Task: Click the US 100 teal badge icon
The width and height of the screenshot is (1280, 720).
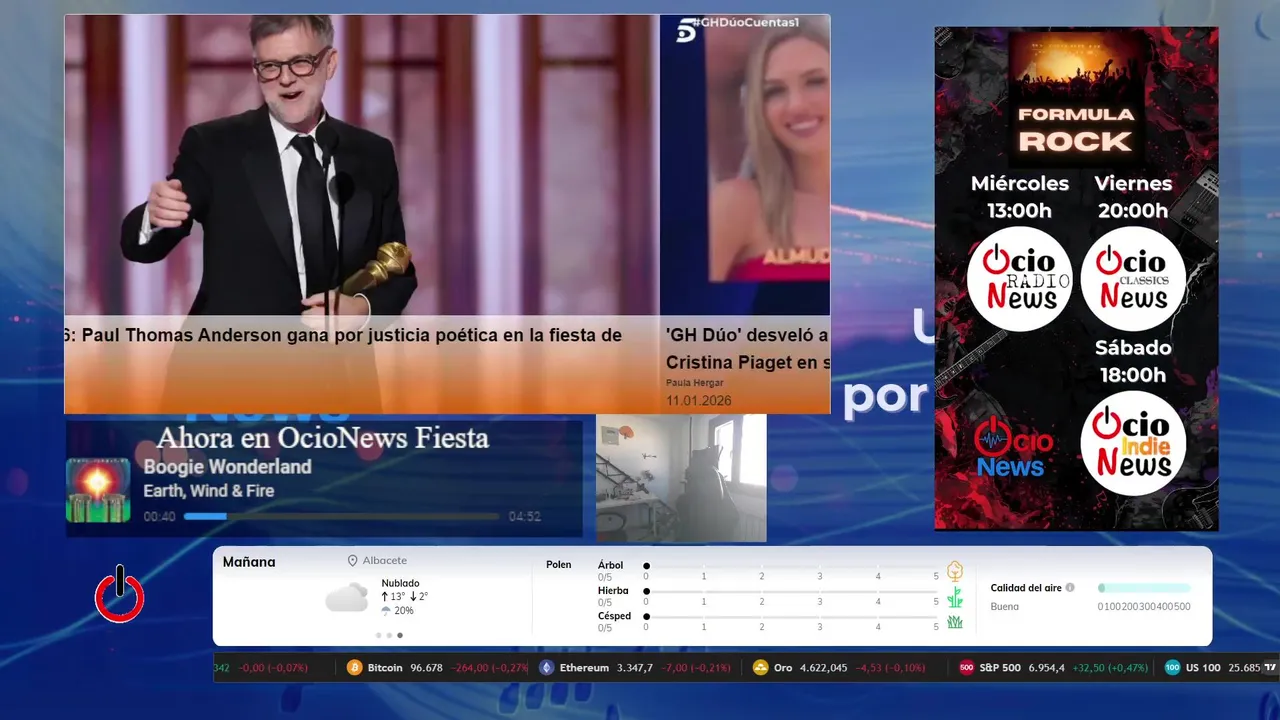Action: [1172, 668]
